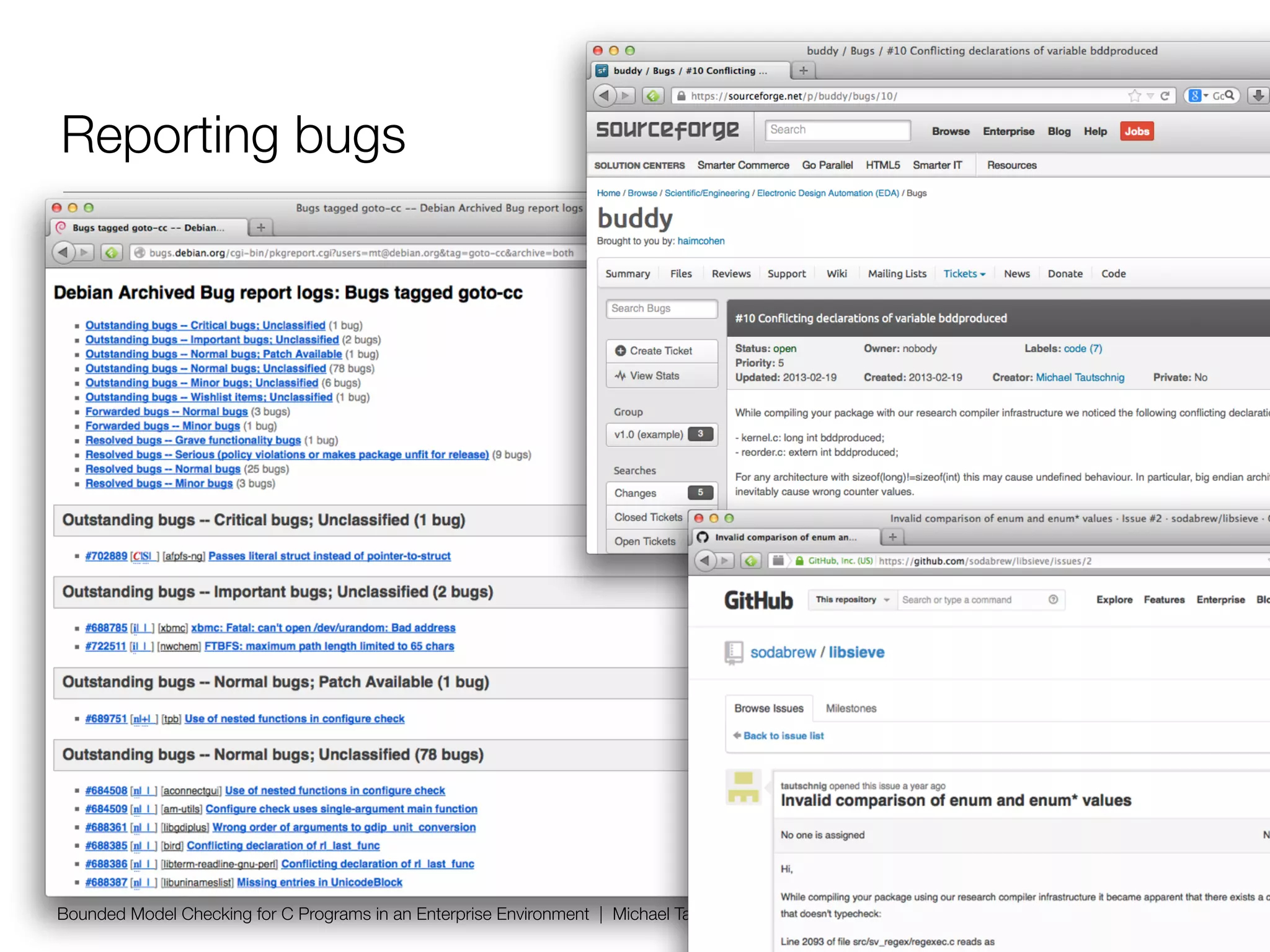This screenshot has width=1270, height=952.
Task: Click sourceforge logo
Action: (667, 130)
